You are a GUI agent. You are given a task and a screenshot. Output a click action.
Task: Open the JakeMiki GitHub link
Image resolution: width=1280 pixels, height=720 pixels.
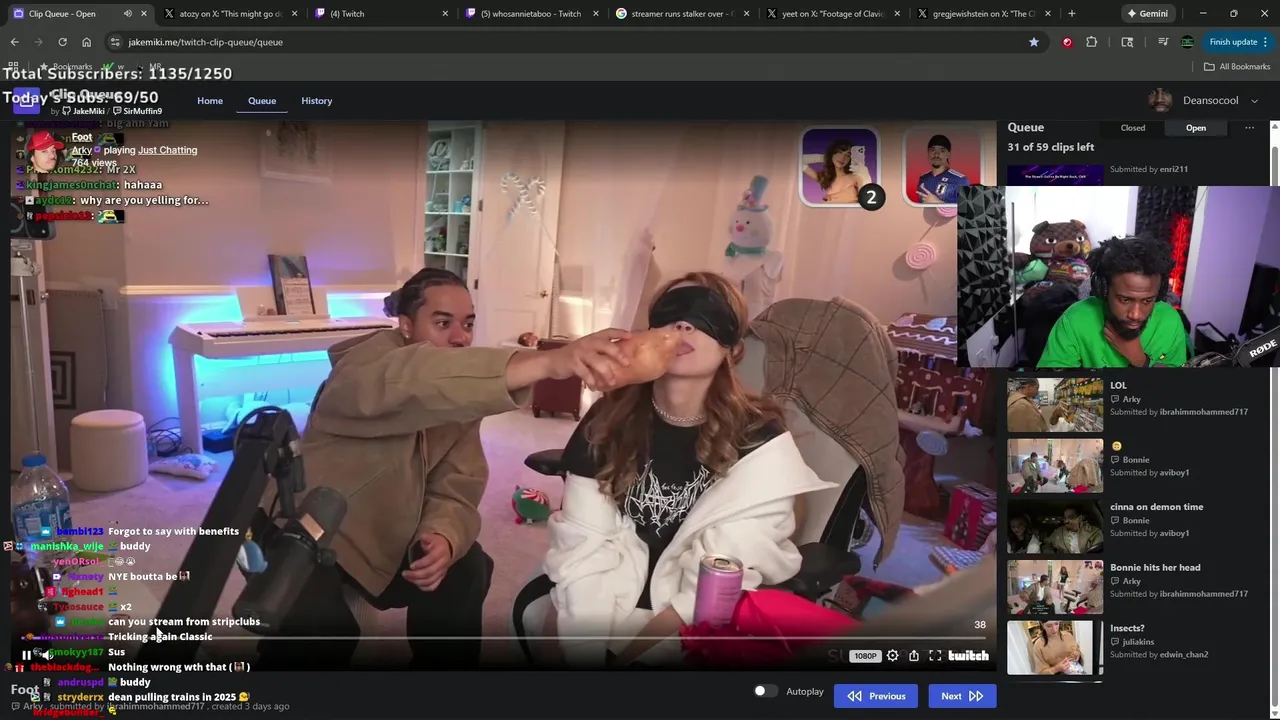point(83,111)
